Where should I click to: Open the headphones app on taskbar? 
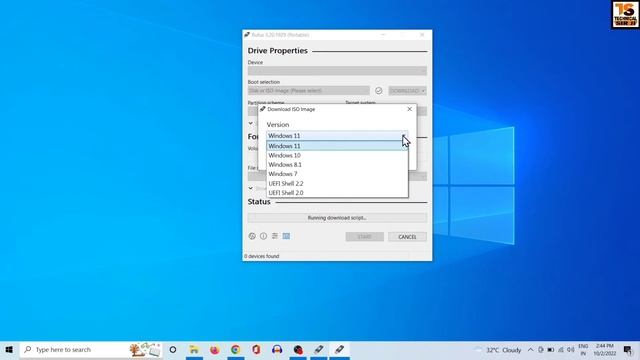277,350
